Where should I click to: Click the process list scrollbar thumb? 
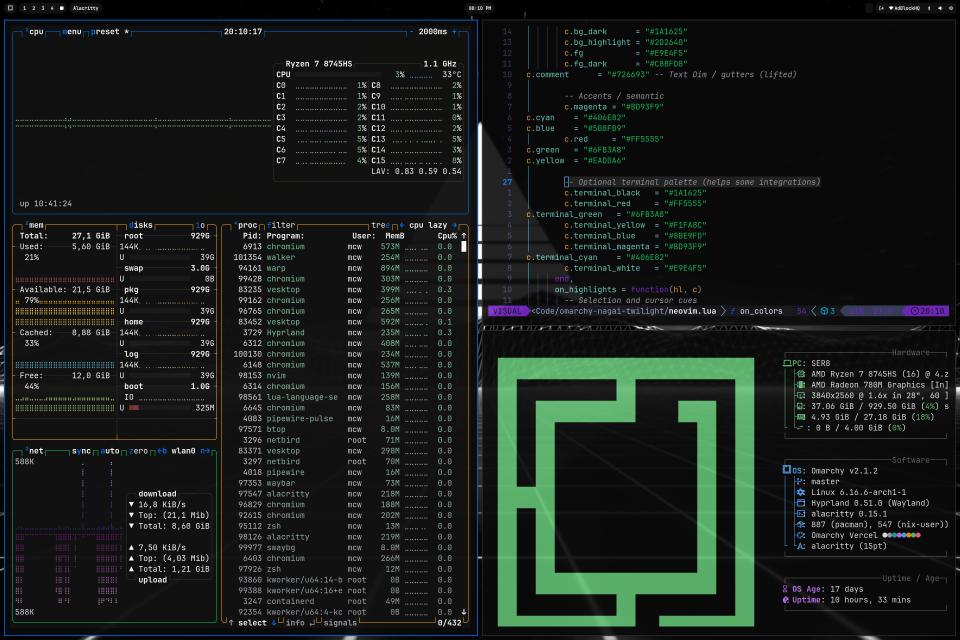[463, 246]
